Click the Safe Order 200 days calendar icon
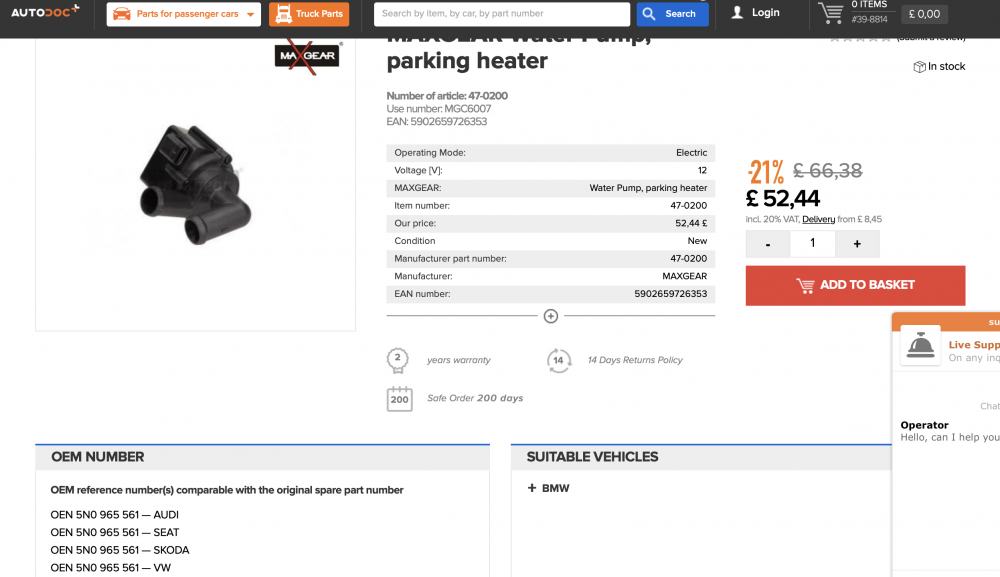 pos(399,399)
